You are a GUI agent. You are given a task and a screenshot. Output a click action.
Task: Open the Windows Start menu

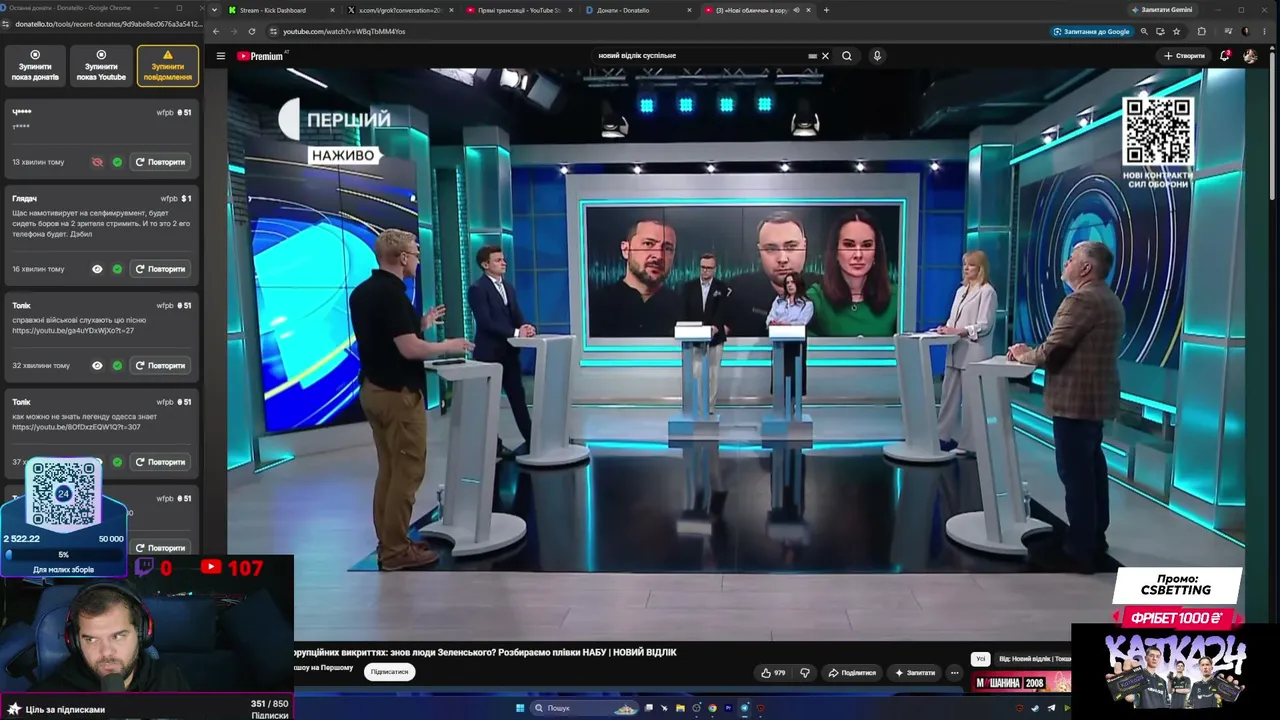point(520,708)
